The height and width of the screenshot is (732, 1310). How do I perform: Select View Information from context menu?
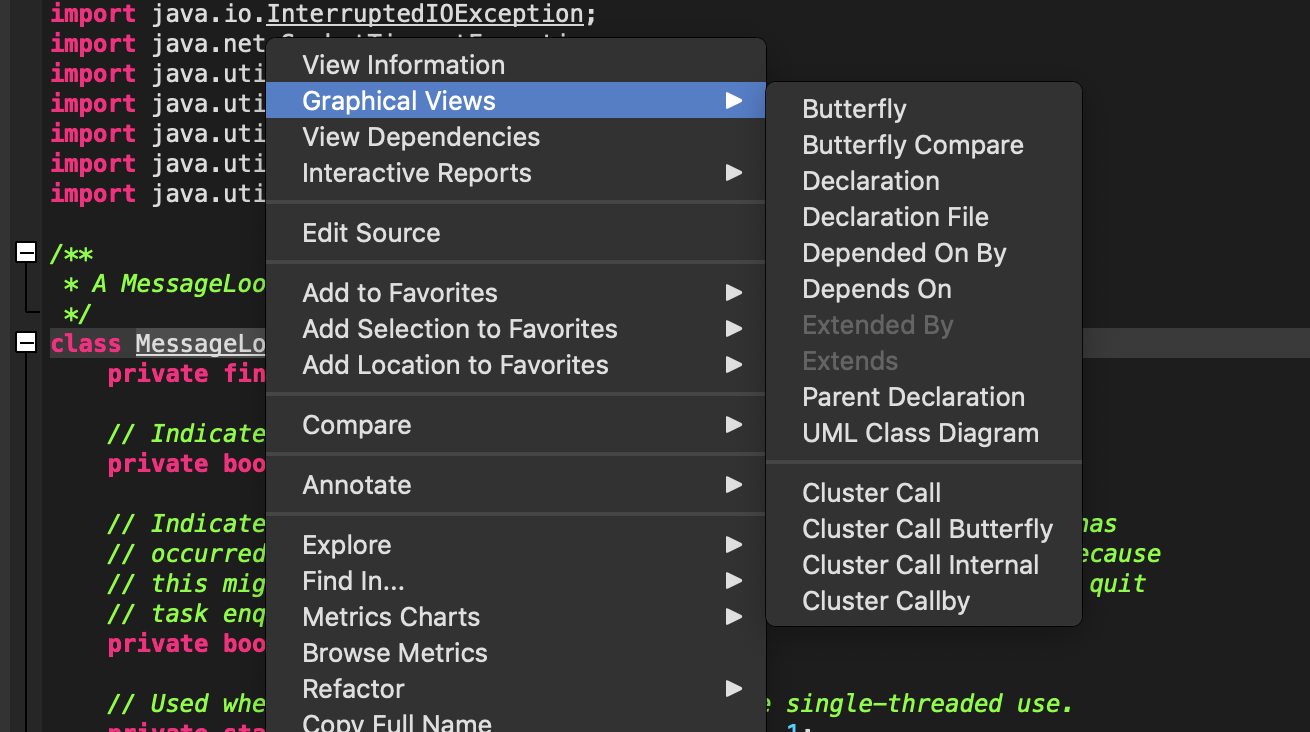(x=403, y=65)
